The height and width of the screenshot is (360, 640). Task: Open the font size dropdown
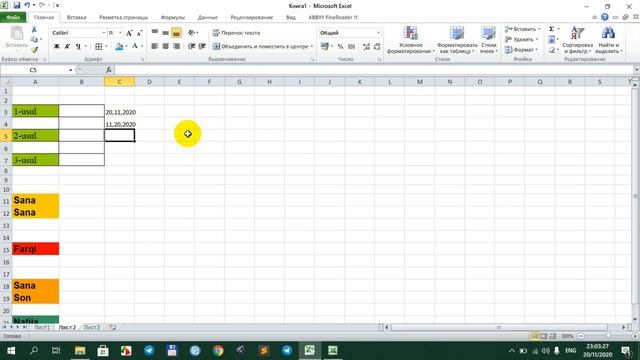click(x=120, y=33)
